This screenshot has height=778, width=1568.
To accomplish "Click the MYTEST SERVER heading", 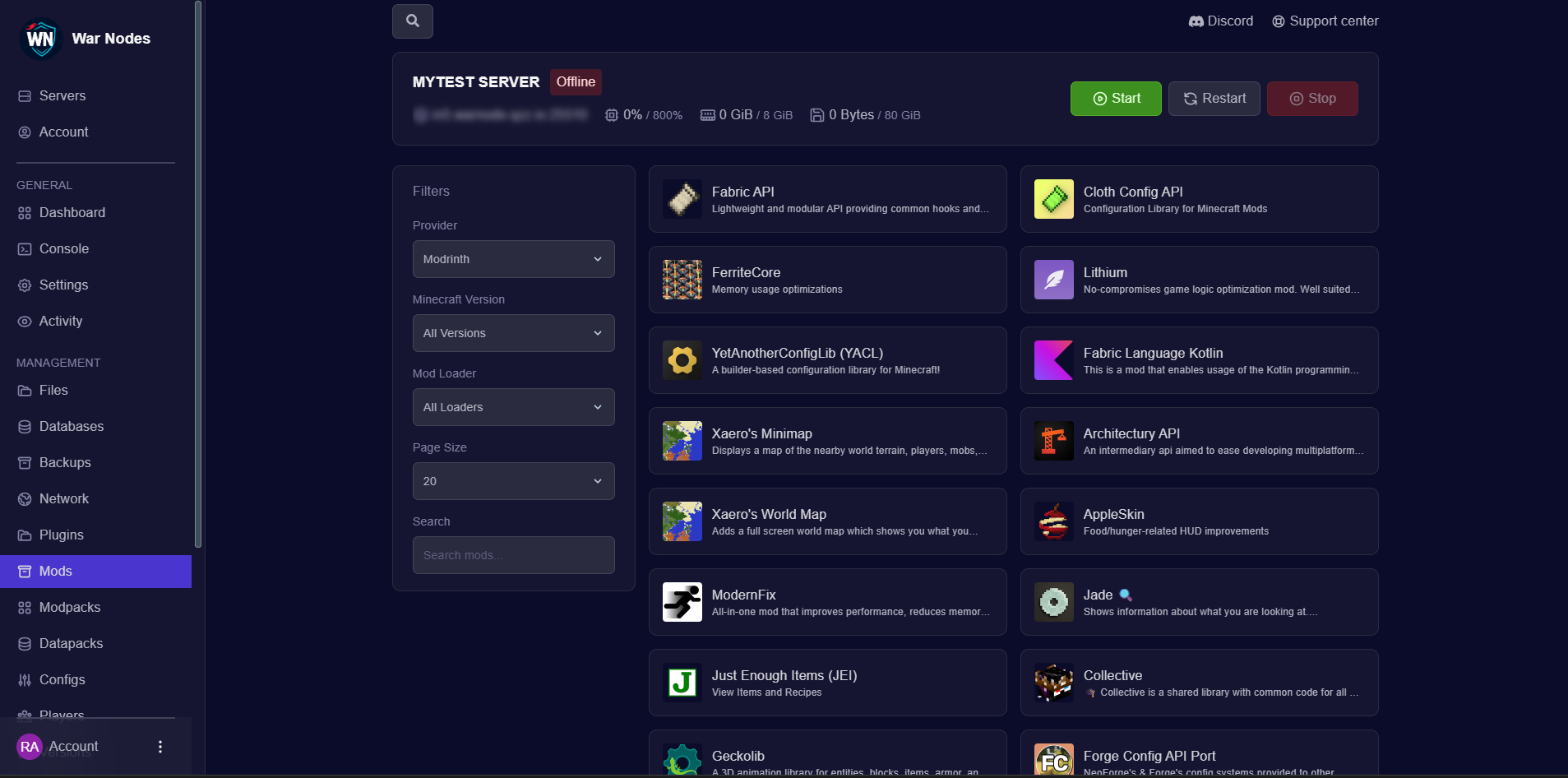I will click(476, 82).
